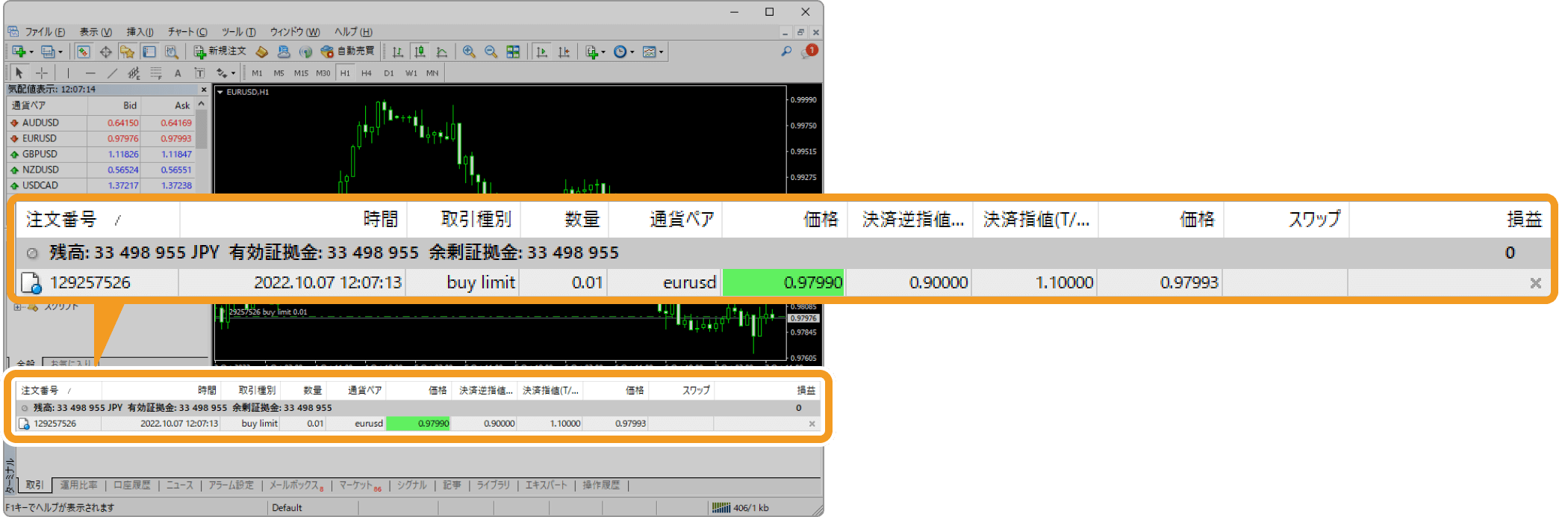This screenshot has width=1568, height=517.
Task: Click the 新規注文 new order button
Action: [220, 52]
